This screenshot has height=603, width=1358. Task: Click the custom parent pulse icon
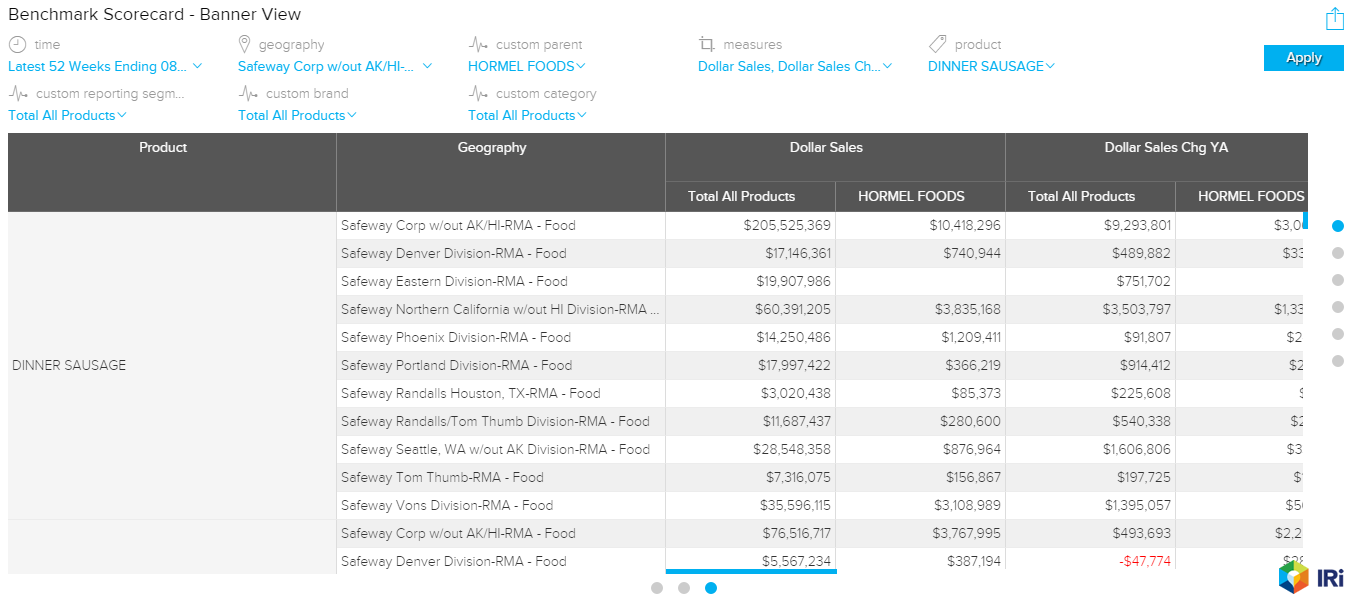tap(478, 44)
